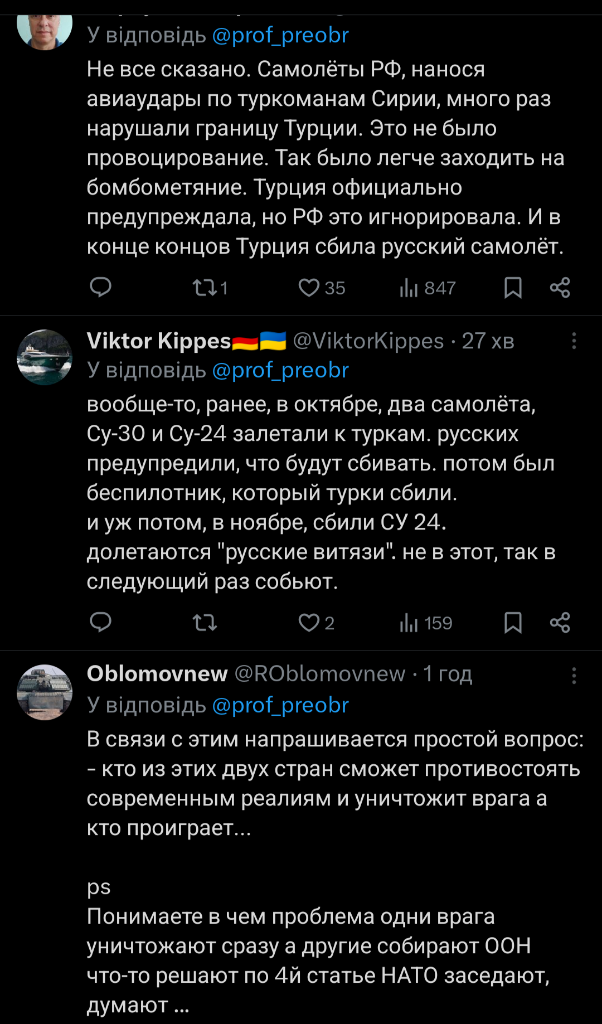The width and height of the screenshot is (602, 1024).
Task: Retweet Viktor Kippes' tweet
Action: tap(204, 623)
